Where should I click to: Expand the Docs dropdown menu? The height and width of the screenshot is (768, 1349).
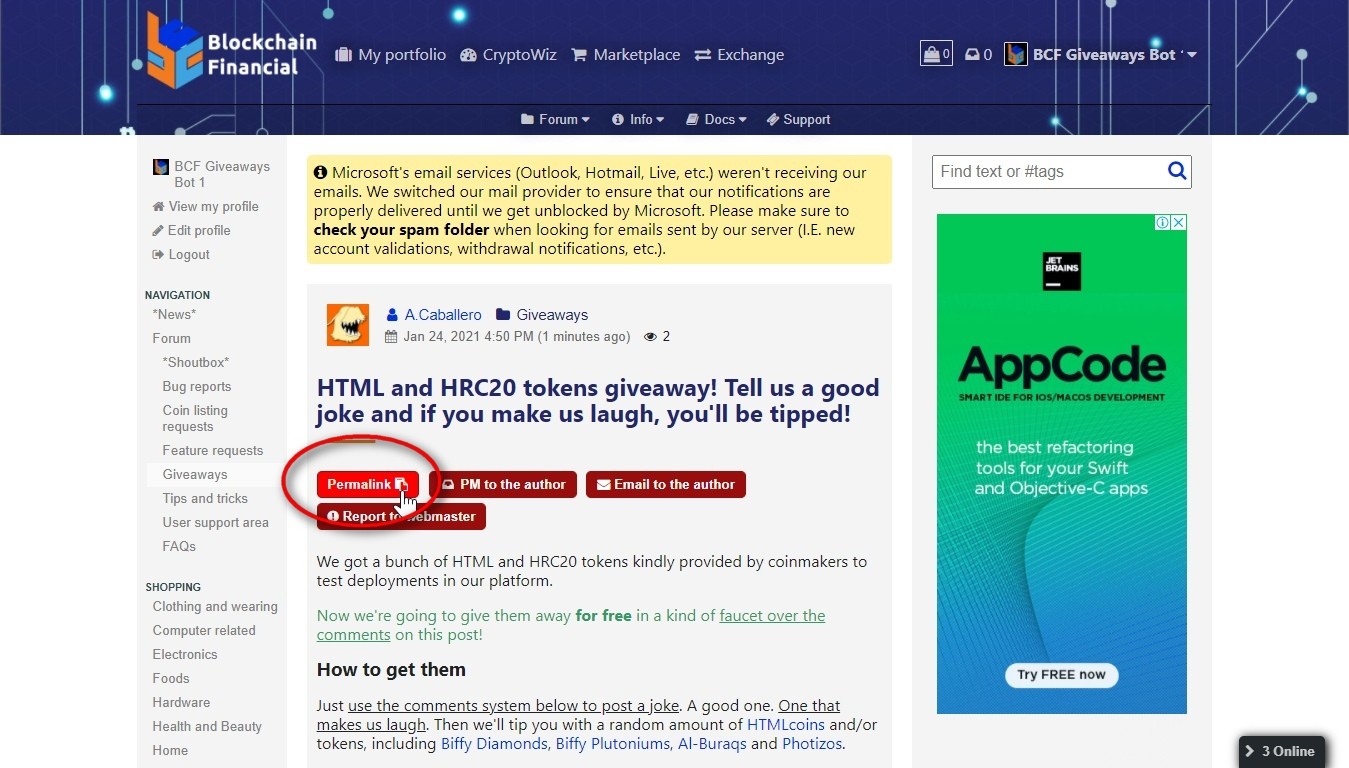(x=717, y=119)
